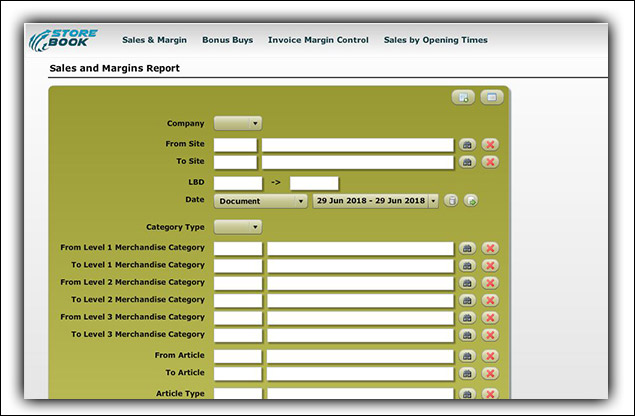The image size is (635, 416).
Task: Clear the To Level 2 Merchandise Category field
Action: [x=490, y=300]
